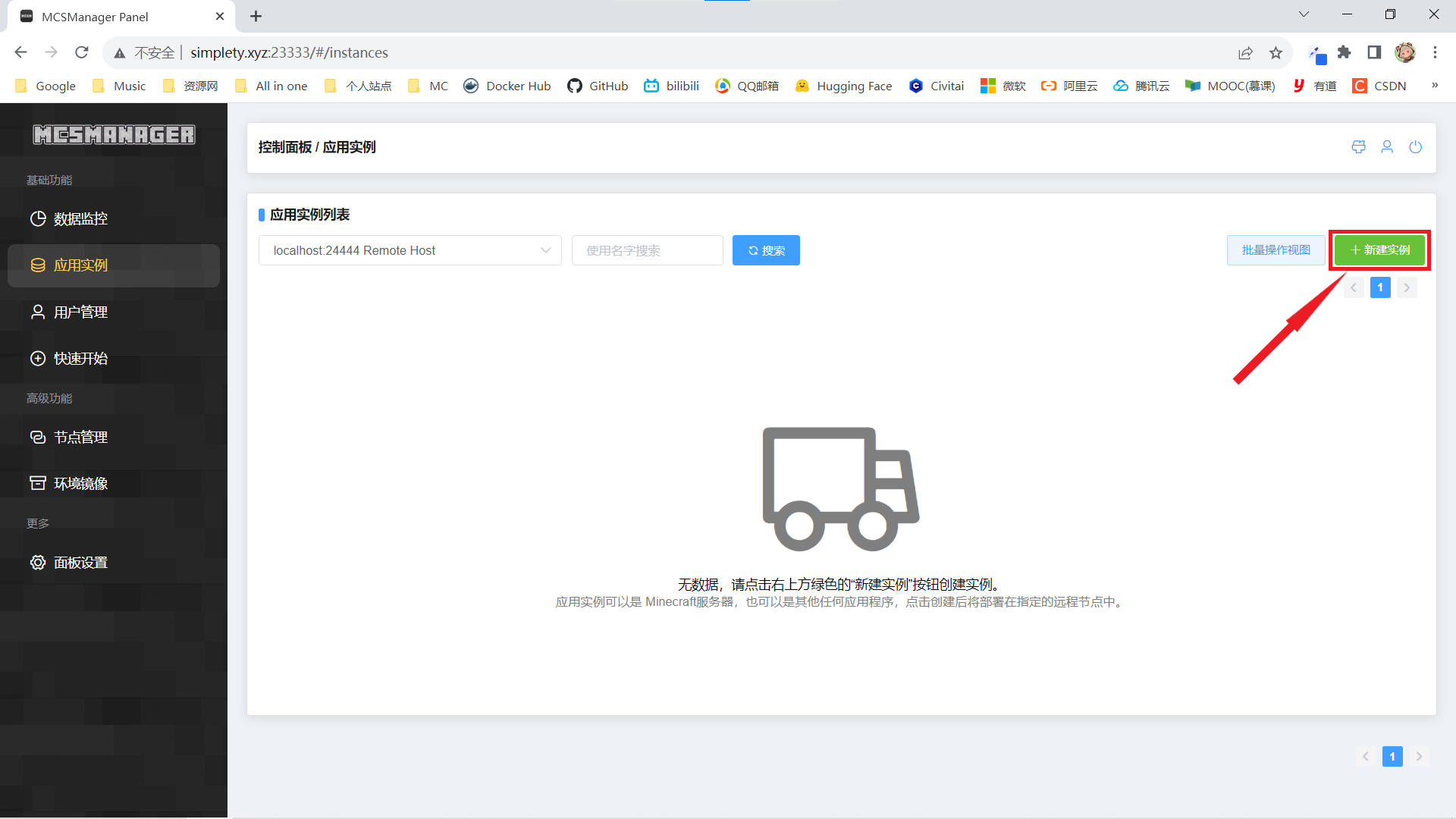The width and height of the screenshot is (1456, 819).
Task: Bookmark this page with star icon
Action: [x=1276, y=53]
